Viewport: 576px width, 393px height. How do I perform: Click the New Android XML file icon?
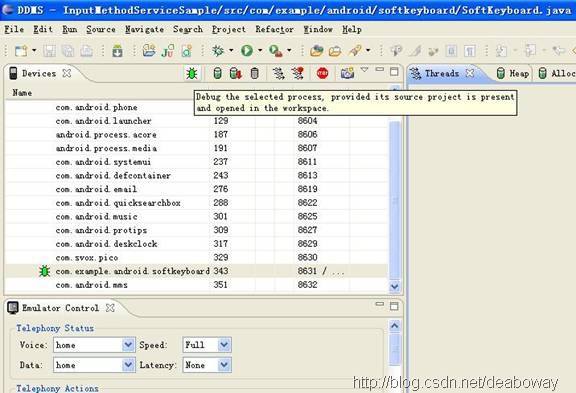(186, 51)
